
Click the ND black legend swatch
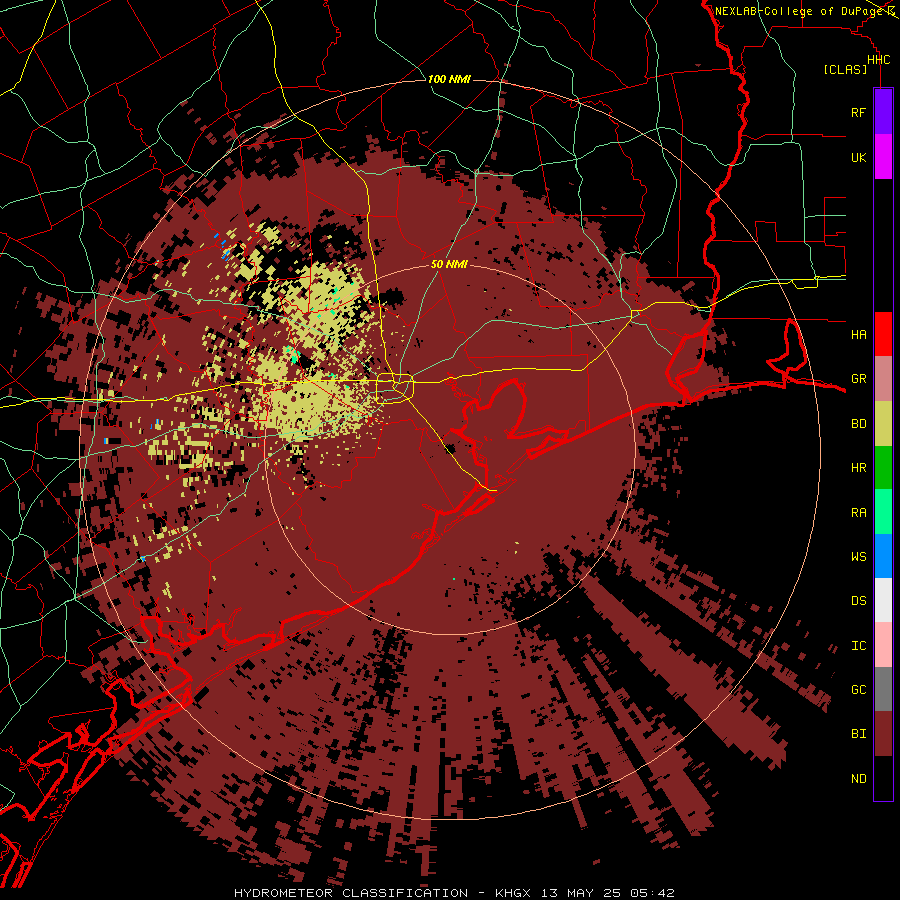click(x=883, y=778)
